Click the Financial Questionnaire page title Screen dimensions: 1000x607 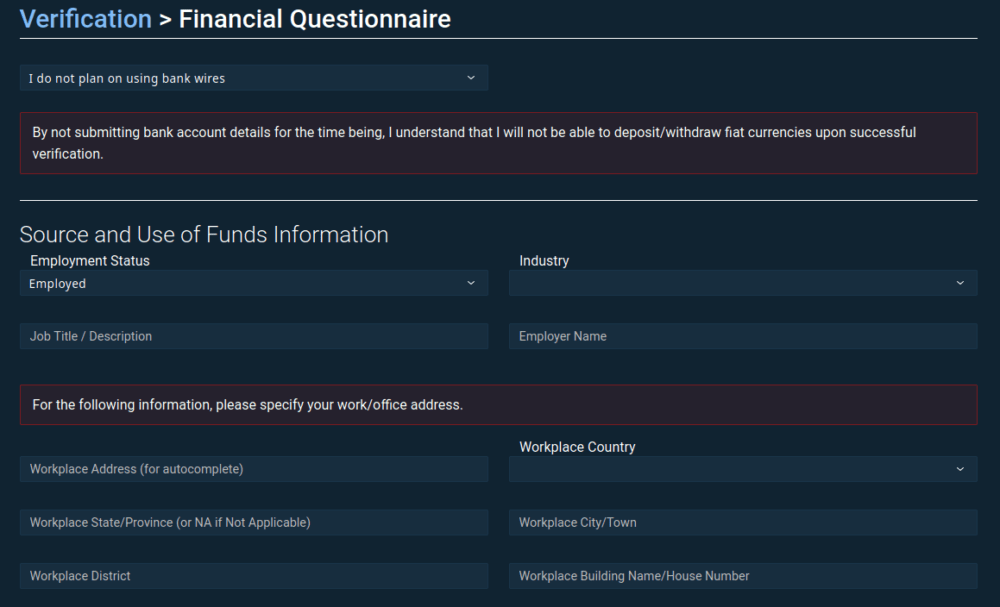(314, 18)
